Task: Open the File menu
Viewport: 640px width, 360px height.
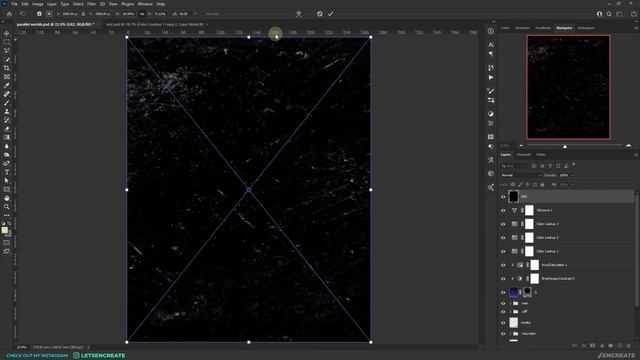Action: (14, 4)
